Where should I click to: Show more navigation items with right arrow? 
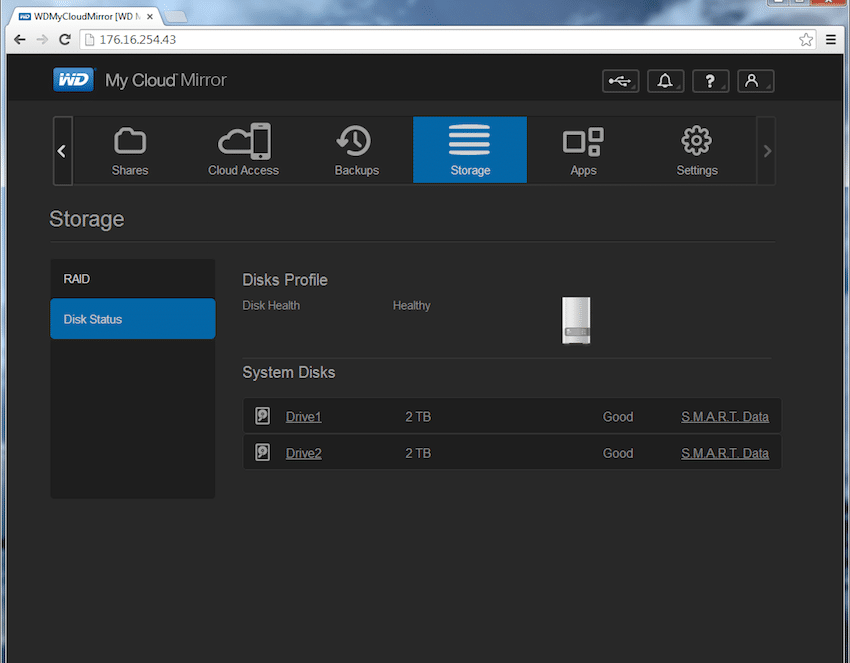[767, 151]
